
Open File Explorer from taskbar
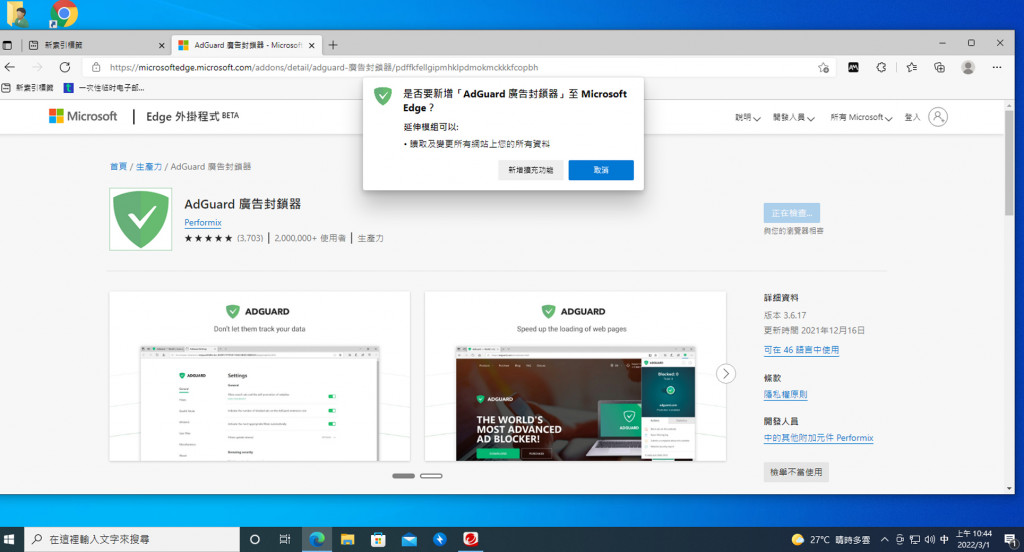(x=347, y=539)
